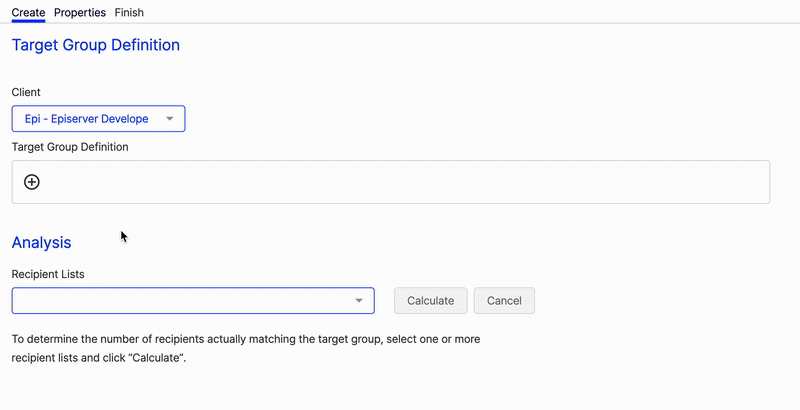
Task: Click the help text starting "To determine"
Action: pos(246,348)
